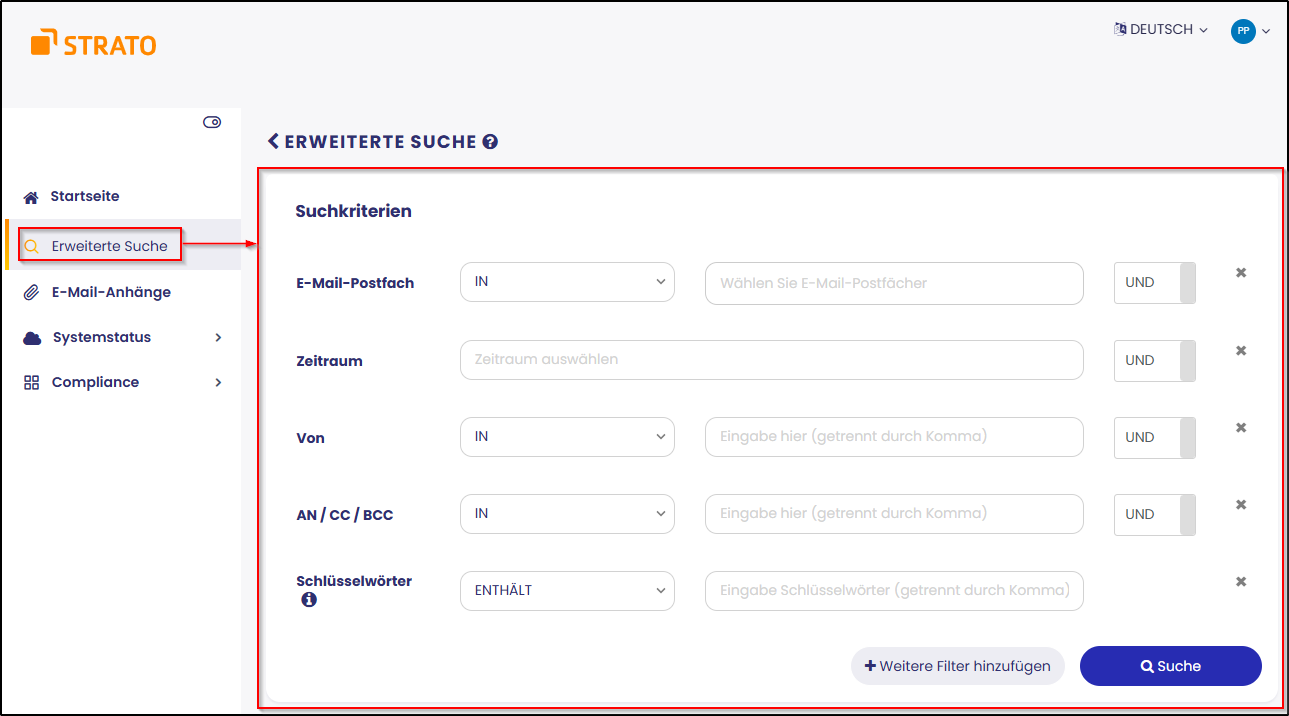The height and width of the screenshot is (716, 1289).
Task: Switch the UND operator on Zeitraum row
Action: click(1154, 360)
